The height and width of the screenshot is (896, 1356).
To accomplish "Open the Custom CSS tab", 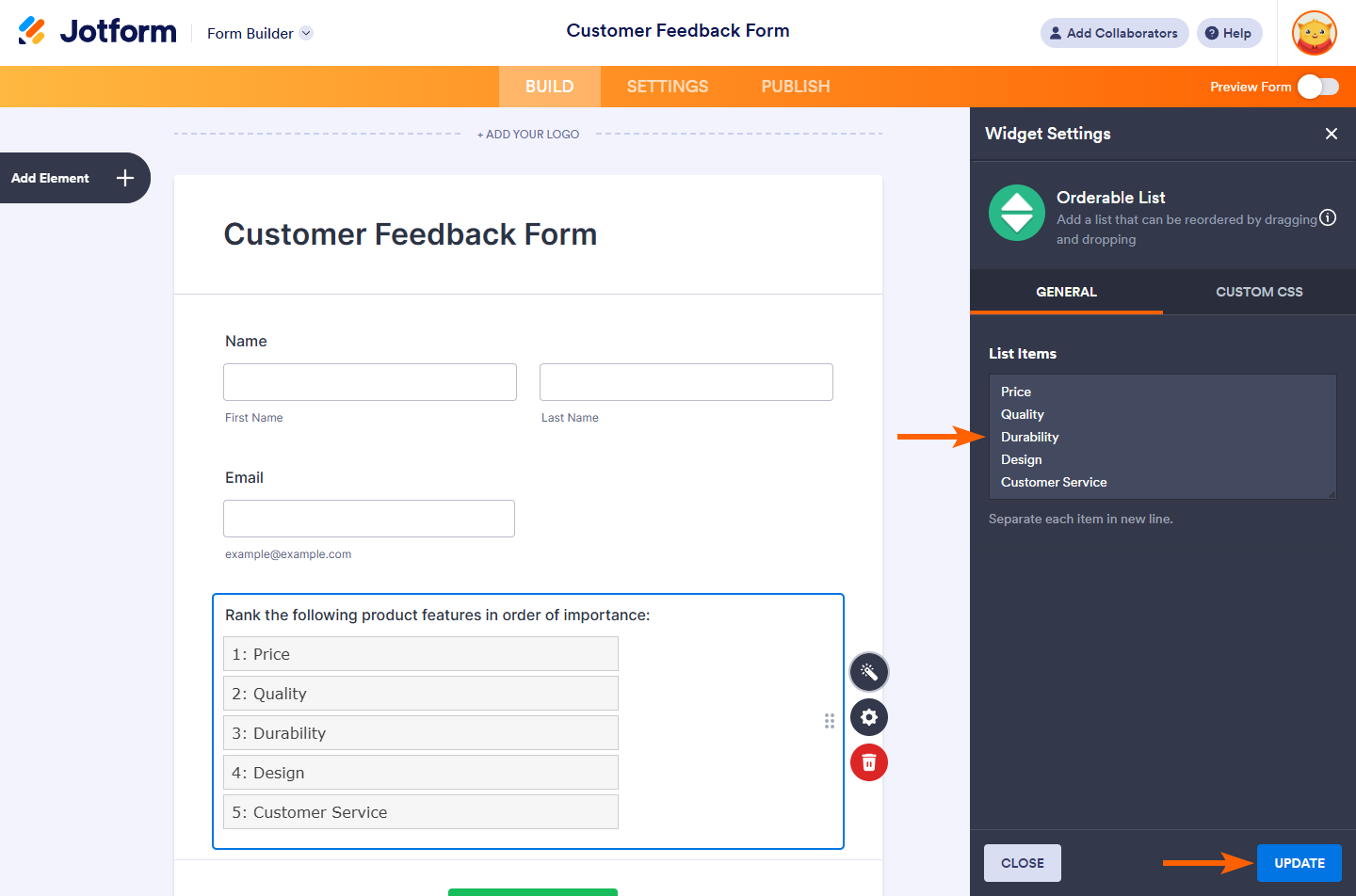I will pyautogui.click(x=1259, y=292).
